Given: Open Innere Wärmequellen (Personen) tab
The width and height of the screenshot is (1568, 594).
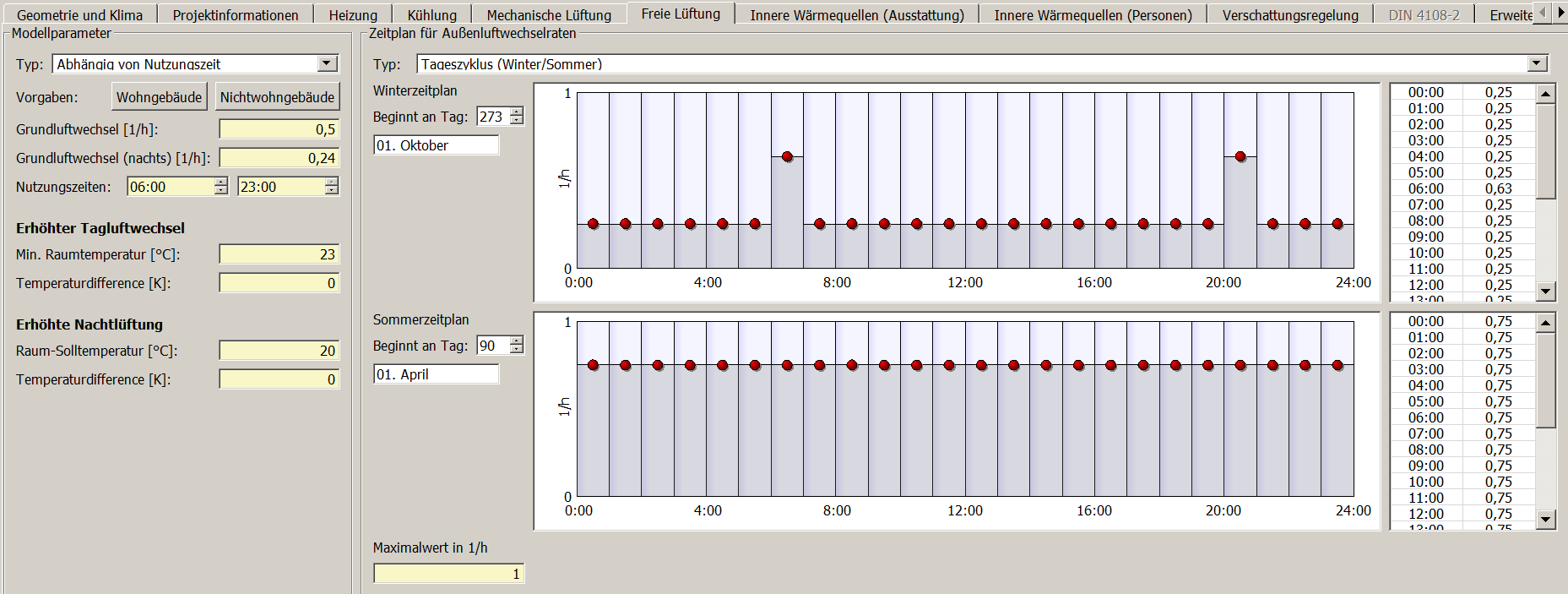Looking at the screenshot, I should (x=1093, y=15).
